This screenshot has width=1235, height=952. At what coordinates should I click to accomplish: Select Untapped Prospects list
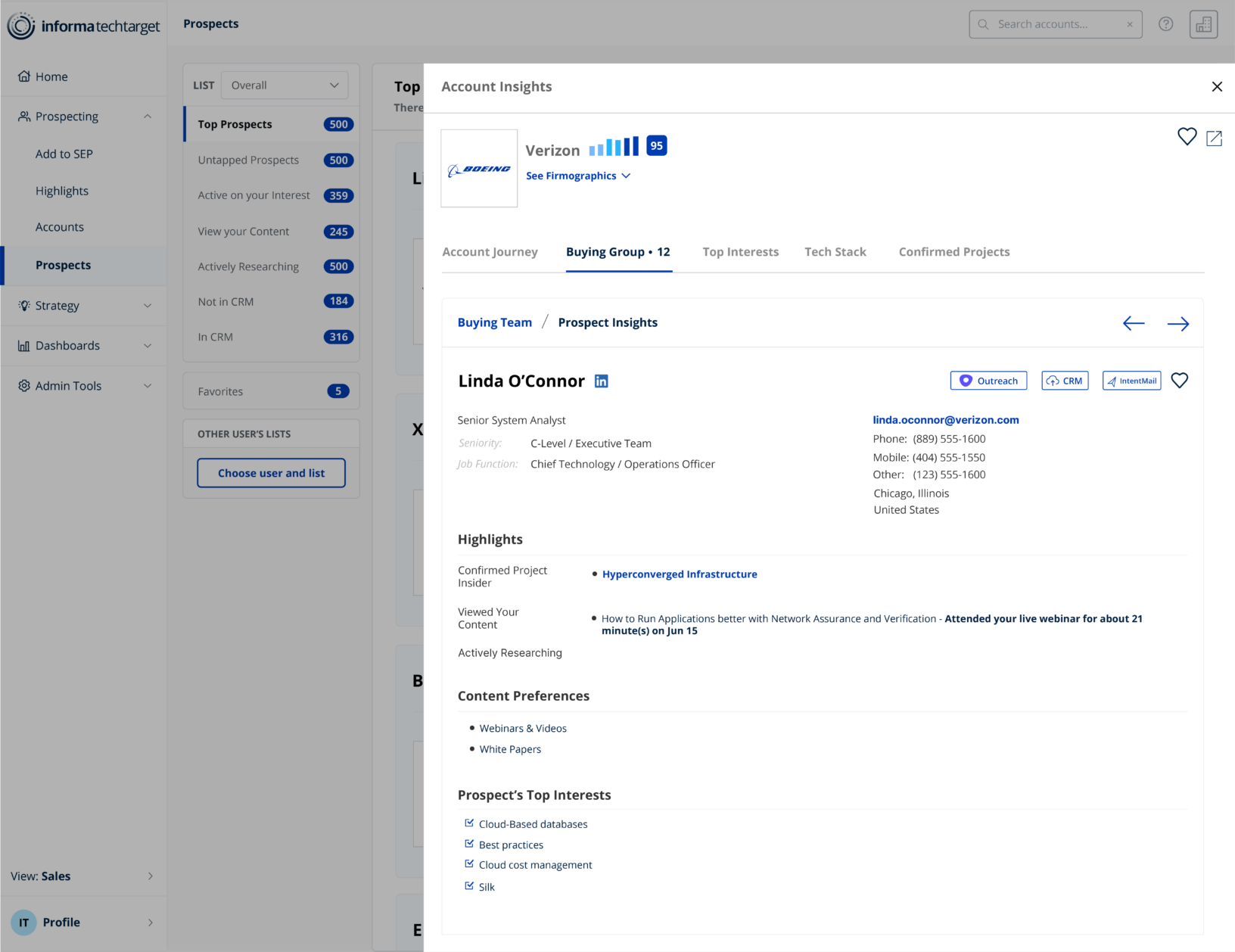click(271, 160)
